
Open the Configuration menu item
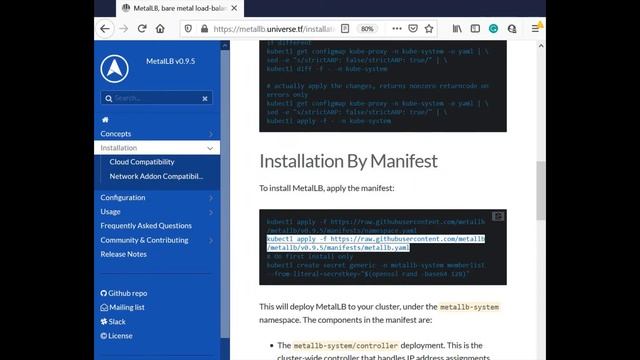click(x=123, y=198)
